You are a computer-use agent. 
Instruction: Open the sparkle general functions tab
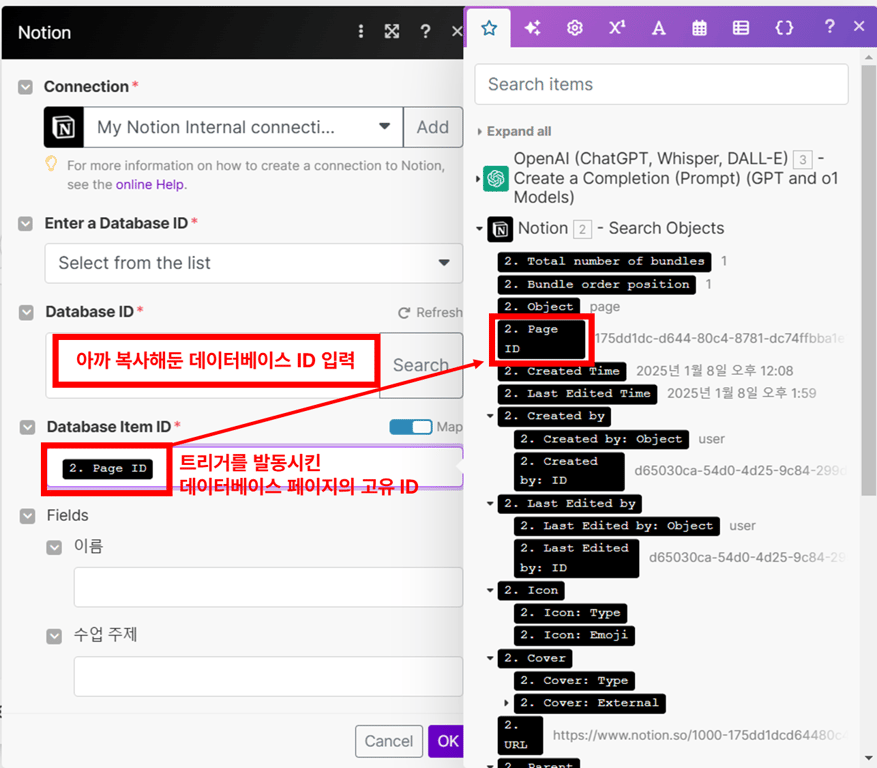(532, 27)
